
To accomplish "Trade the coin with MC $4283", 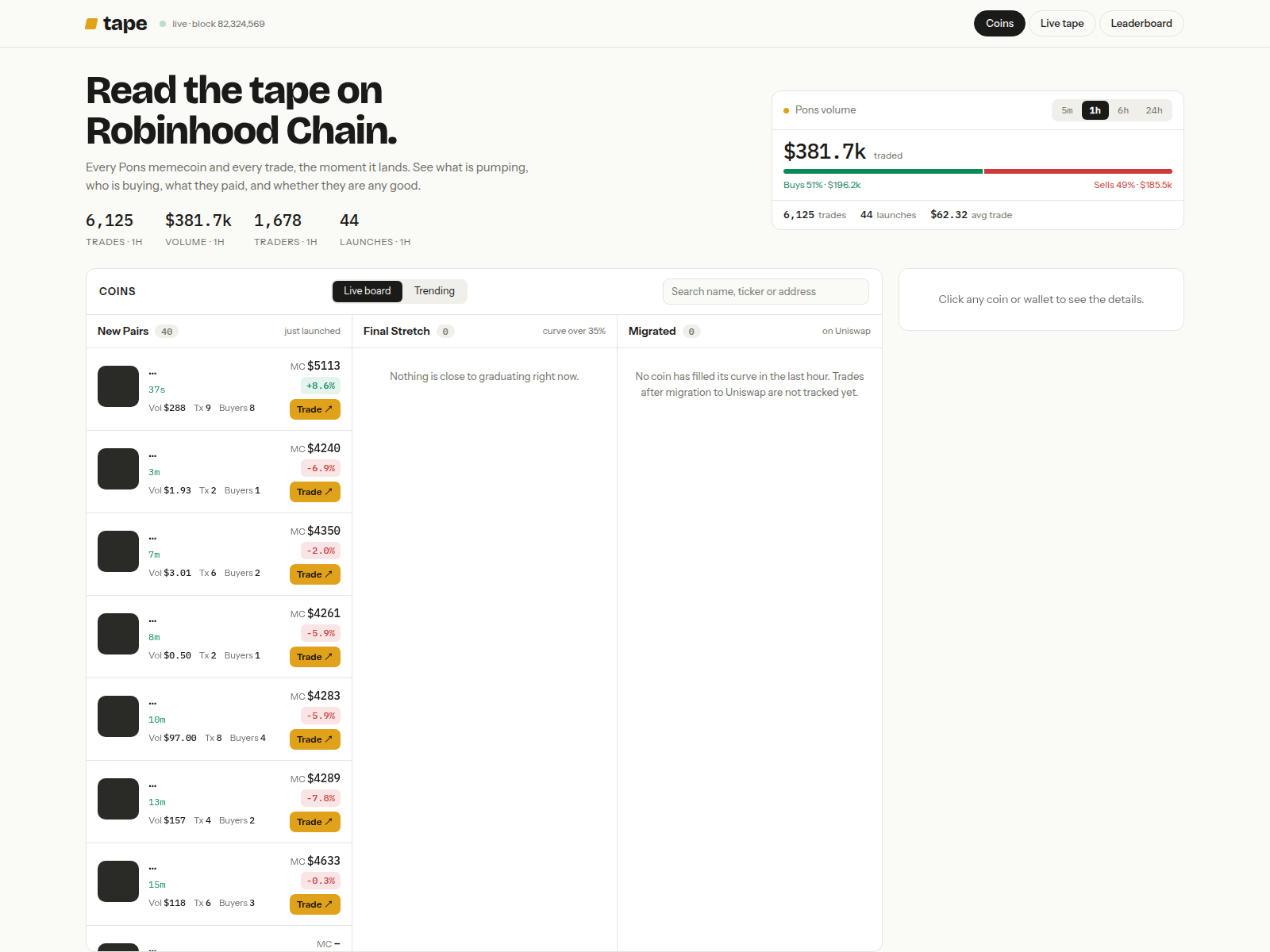I will (x=315, y=739).
